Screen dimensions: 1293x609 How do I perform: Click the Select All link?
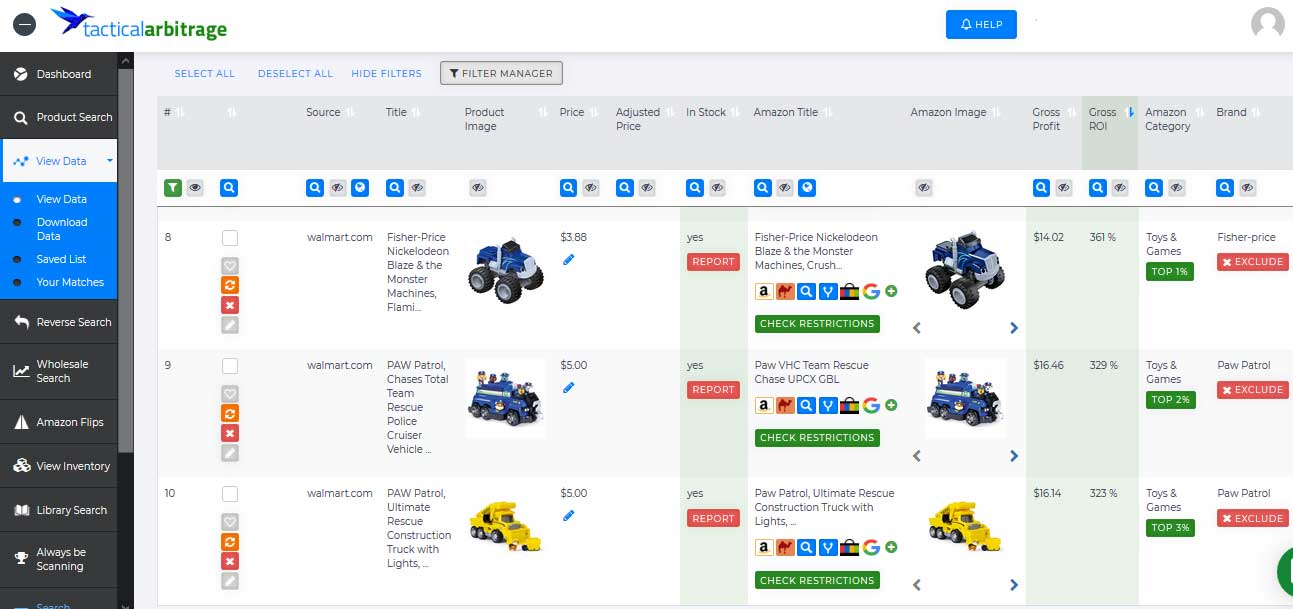tap(205, 73)
